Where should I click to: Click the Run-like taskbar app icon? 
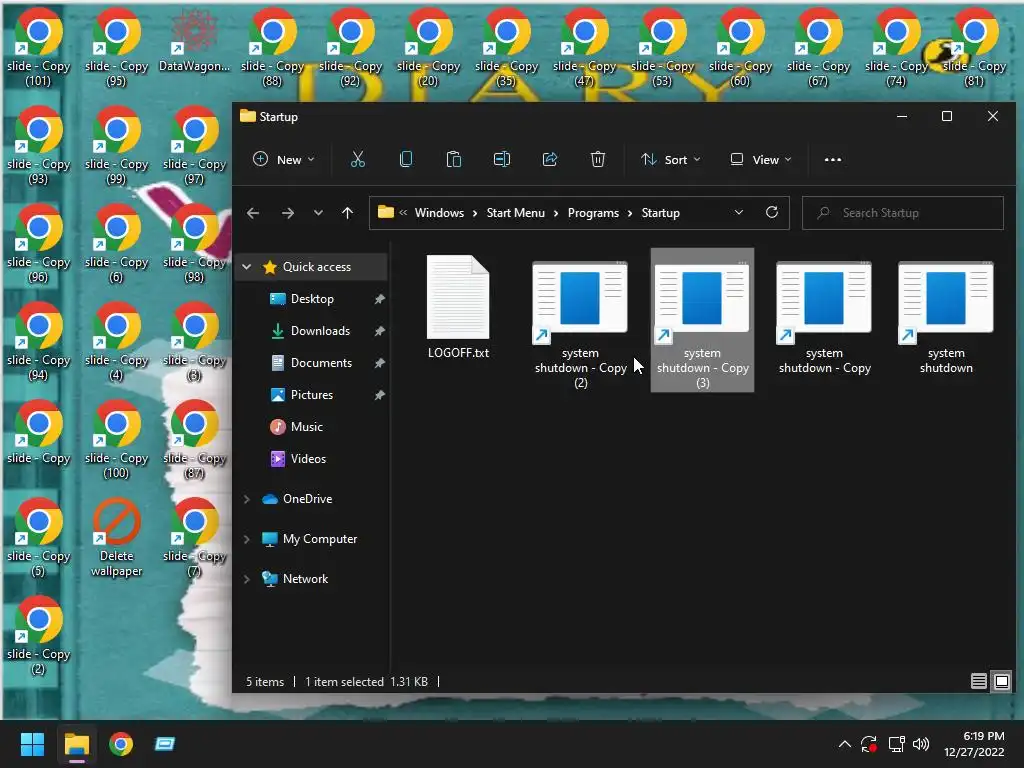click(x=165, y=744)
